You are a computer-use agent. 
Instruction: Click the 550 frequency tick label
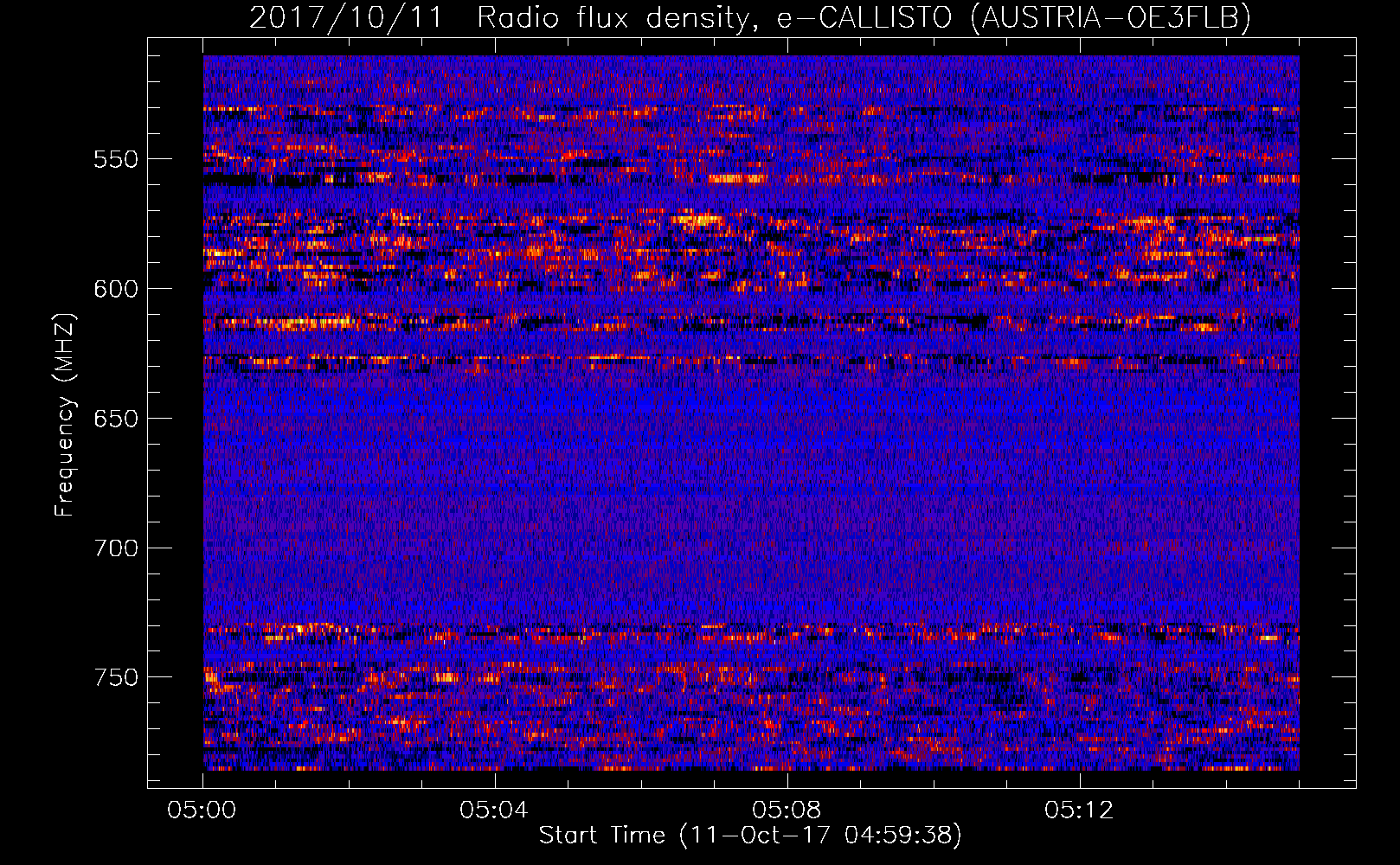click(x=116, y=159)
